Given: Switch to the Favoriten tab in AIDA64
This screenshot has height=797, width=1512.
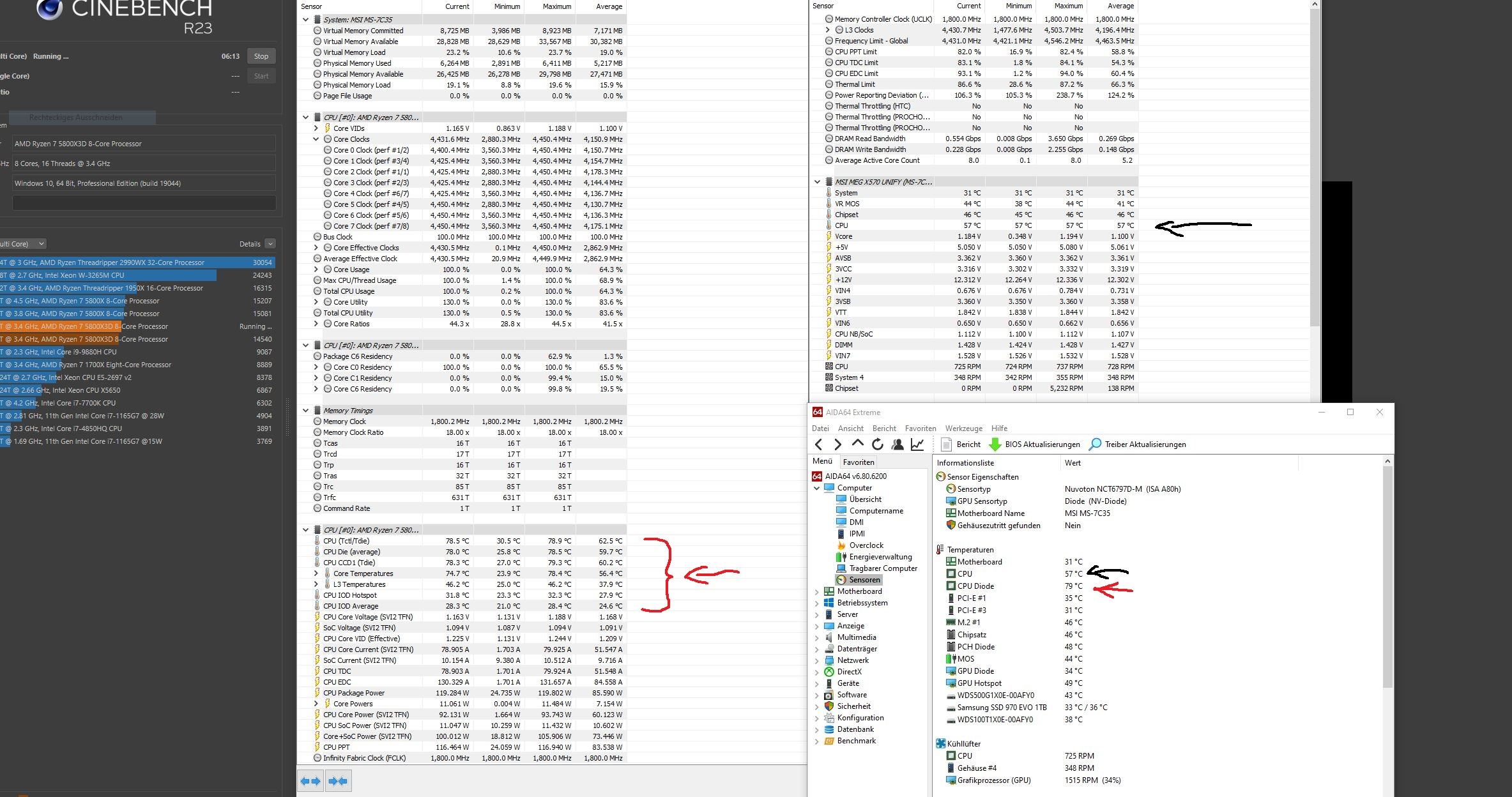Looking at the screenshot, I should [858, 462].
